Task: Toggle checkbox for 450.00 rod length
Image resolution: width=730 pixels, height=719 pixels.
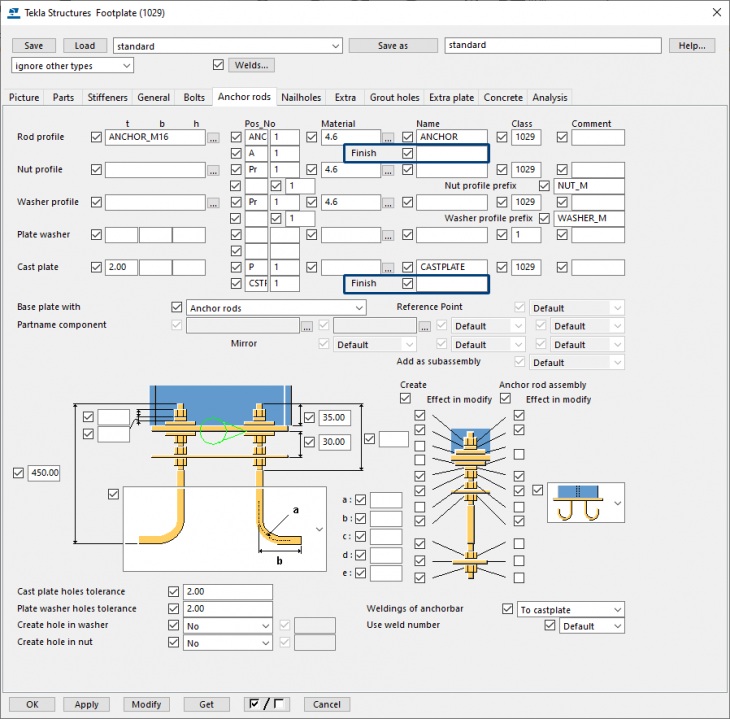Action: coord(18,473)
